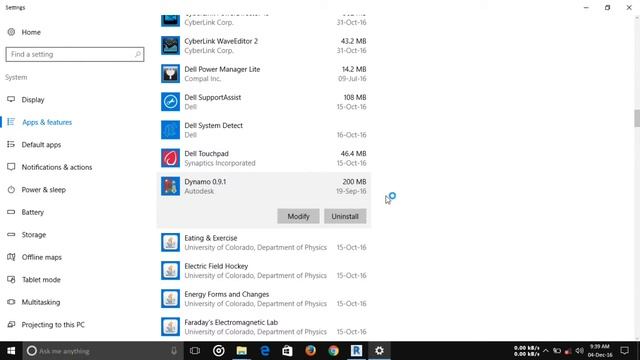Click the Home gear icon
This screenshot has width=640, height=360.
tap(11, 32)
